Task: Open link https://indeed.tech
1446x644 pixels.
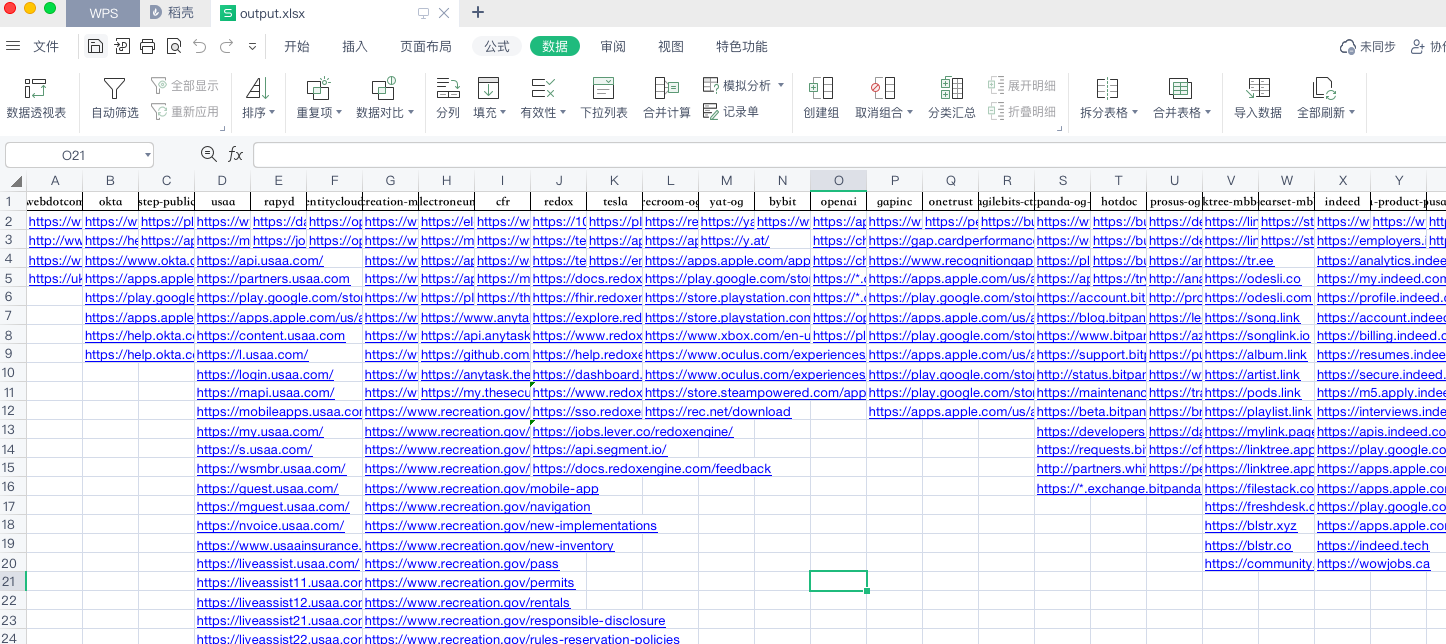Action: (x=1372, y=545)
